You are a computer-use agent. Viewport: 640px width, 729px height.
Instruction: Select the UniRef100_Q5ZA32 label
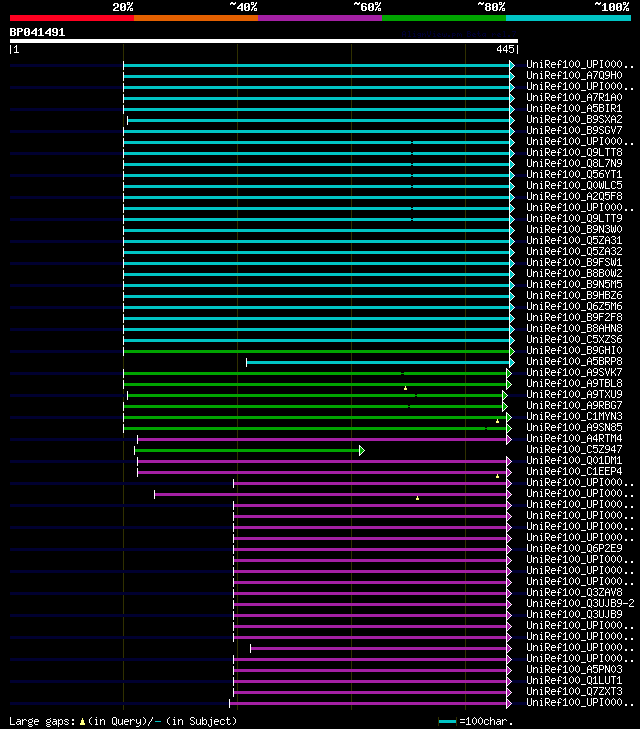click(574, 251)
